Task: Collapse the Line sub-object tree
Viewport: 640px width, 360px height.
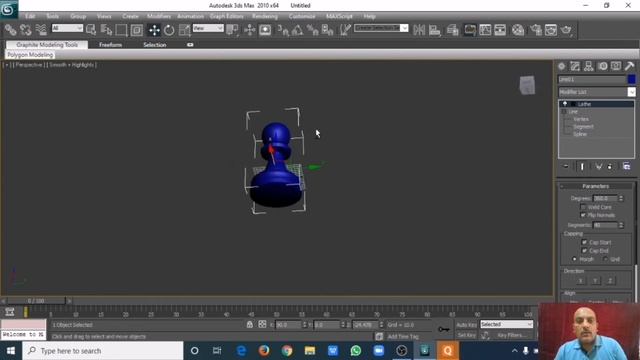Action: 564,111
